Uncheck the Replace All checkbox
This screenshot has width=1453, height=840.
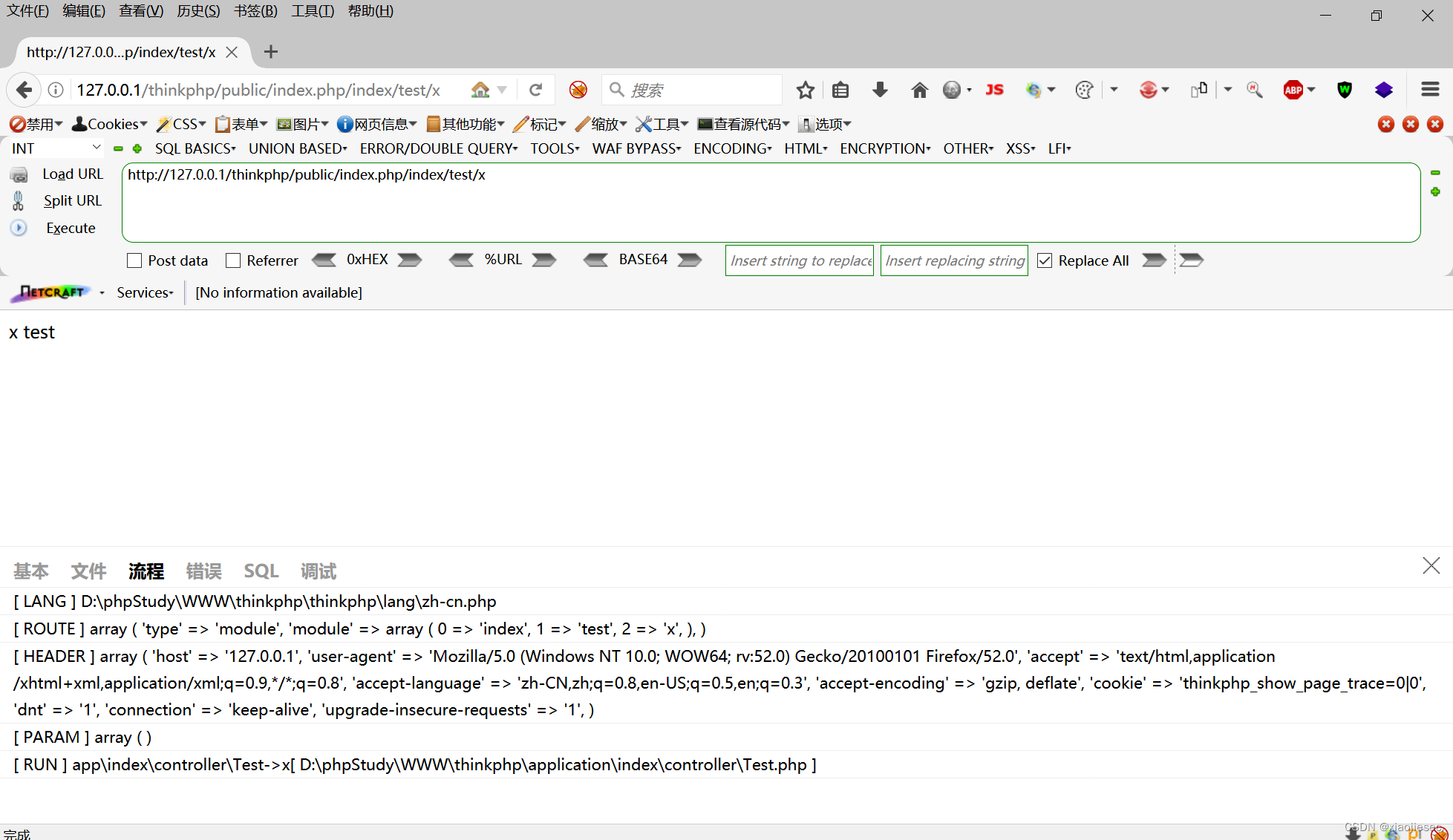click(x=1045, y=260)
